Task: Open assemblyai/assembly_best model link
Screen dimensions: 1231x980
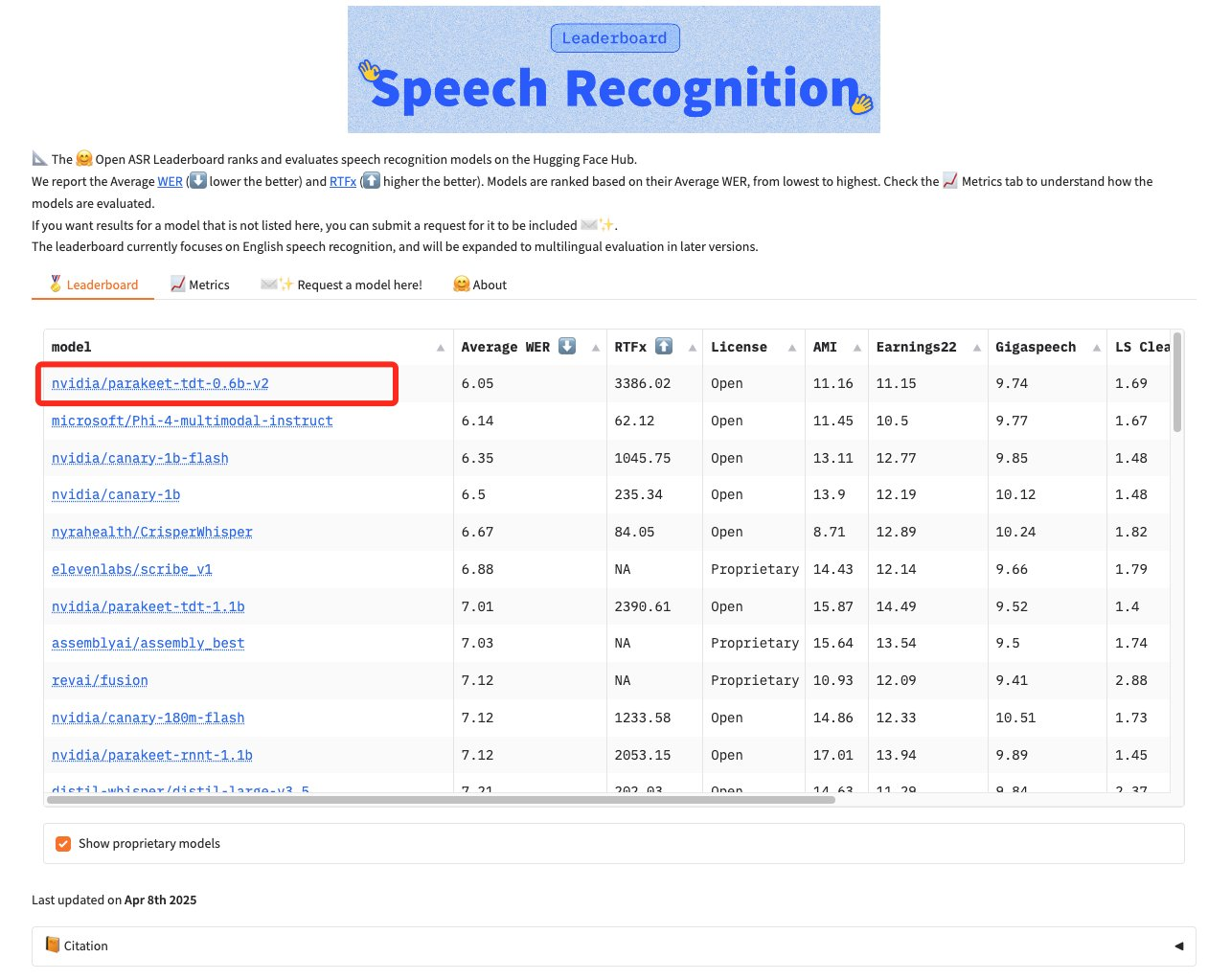Action: pos(148,643)
